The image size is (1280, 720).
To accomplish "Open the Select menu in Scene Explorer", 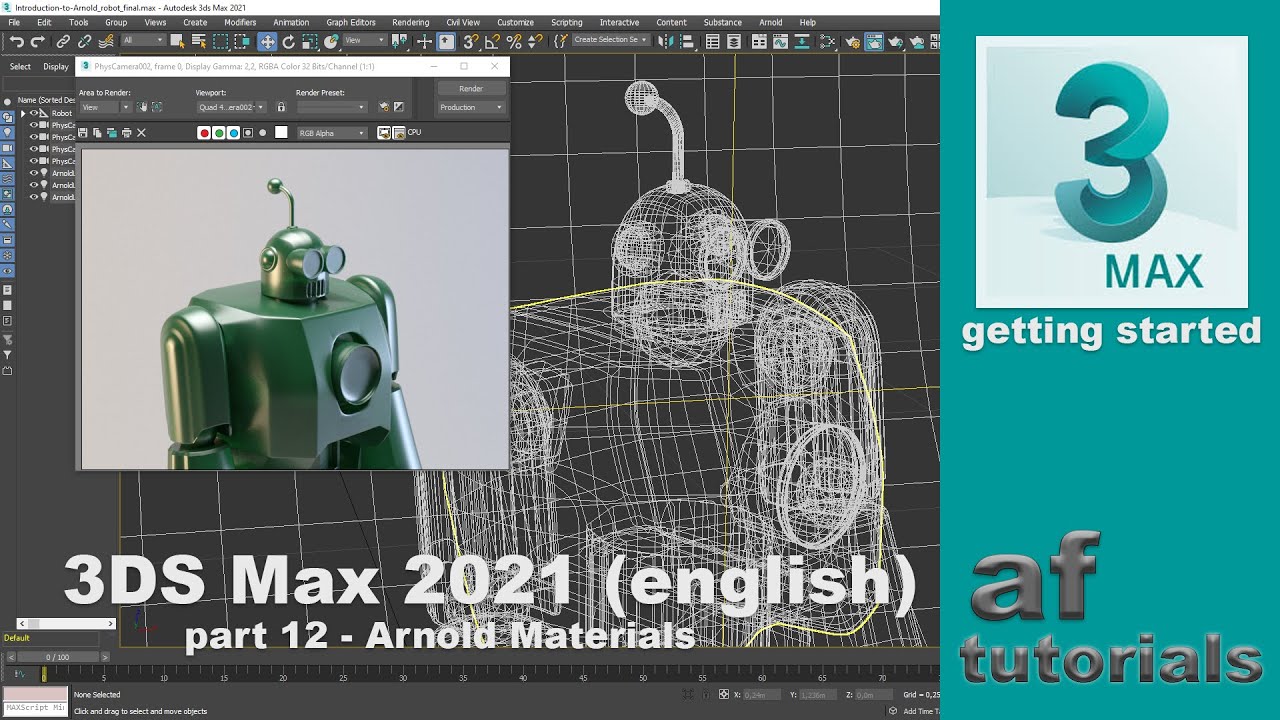I will (20, 67).
